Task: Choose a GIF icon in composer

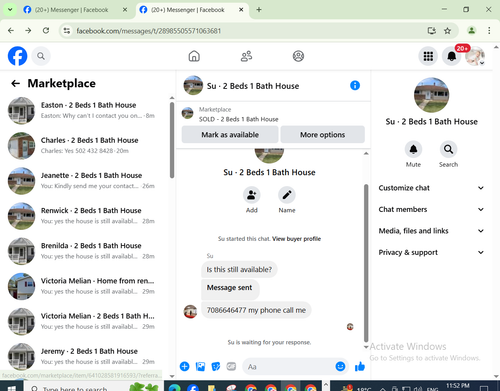Action: [x=231, y=367]
